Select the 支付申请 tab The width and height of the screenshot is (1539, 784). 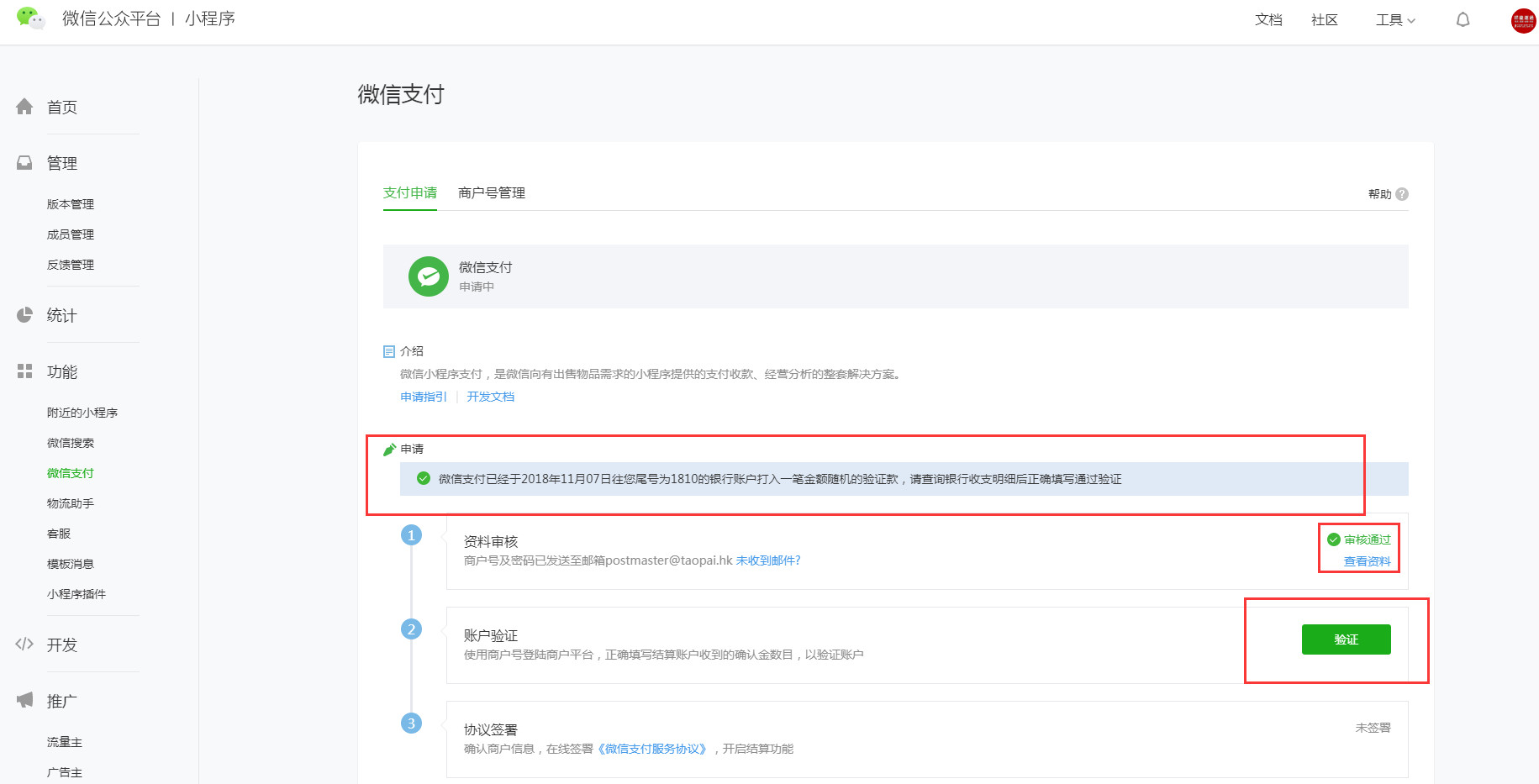click(x=410, y=193)
